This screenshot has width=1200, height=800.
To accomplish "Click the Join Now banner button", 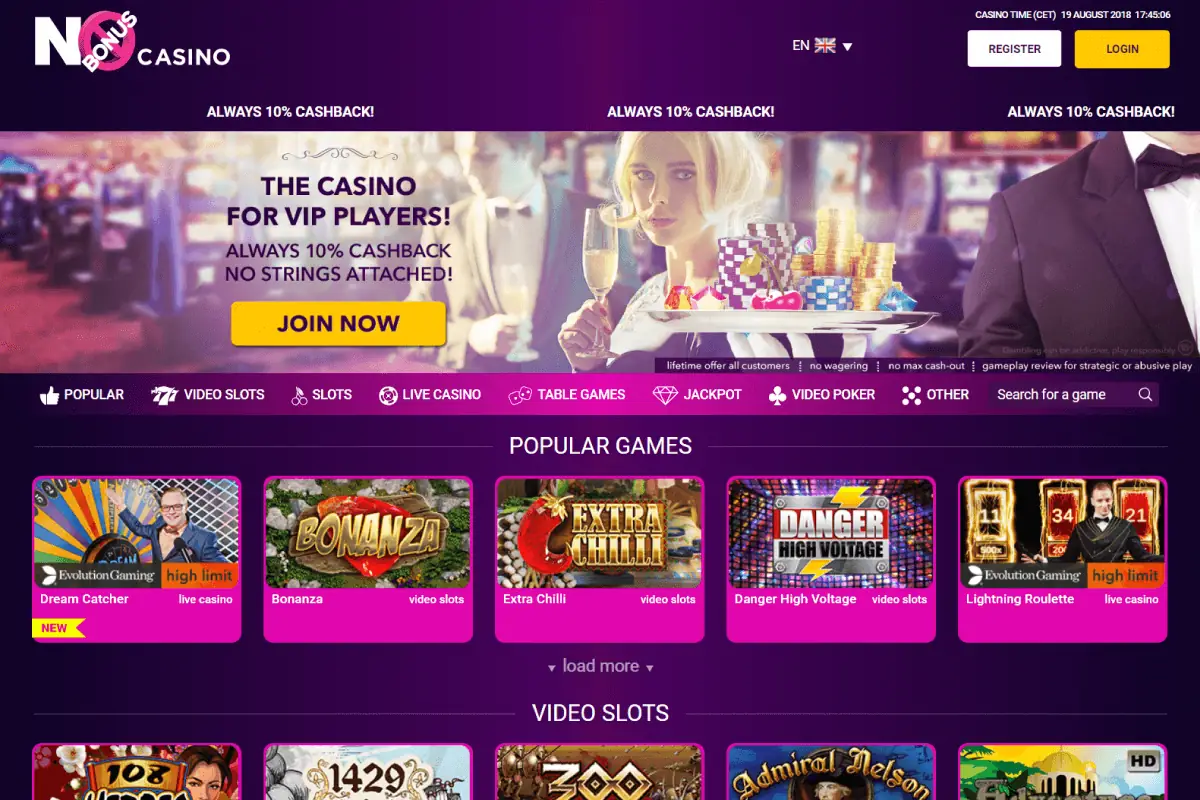I will click(x=338, y=323).
